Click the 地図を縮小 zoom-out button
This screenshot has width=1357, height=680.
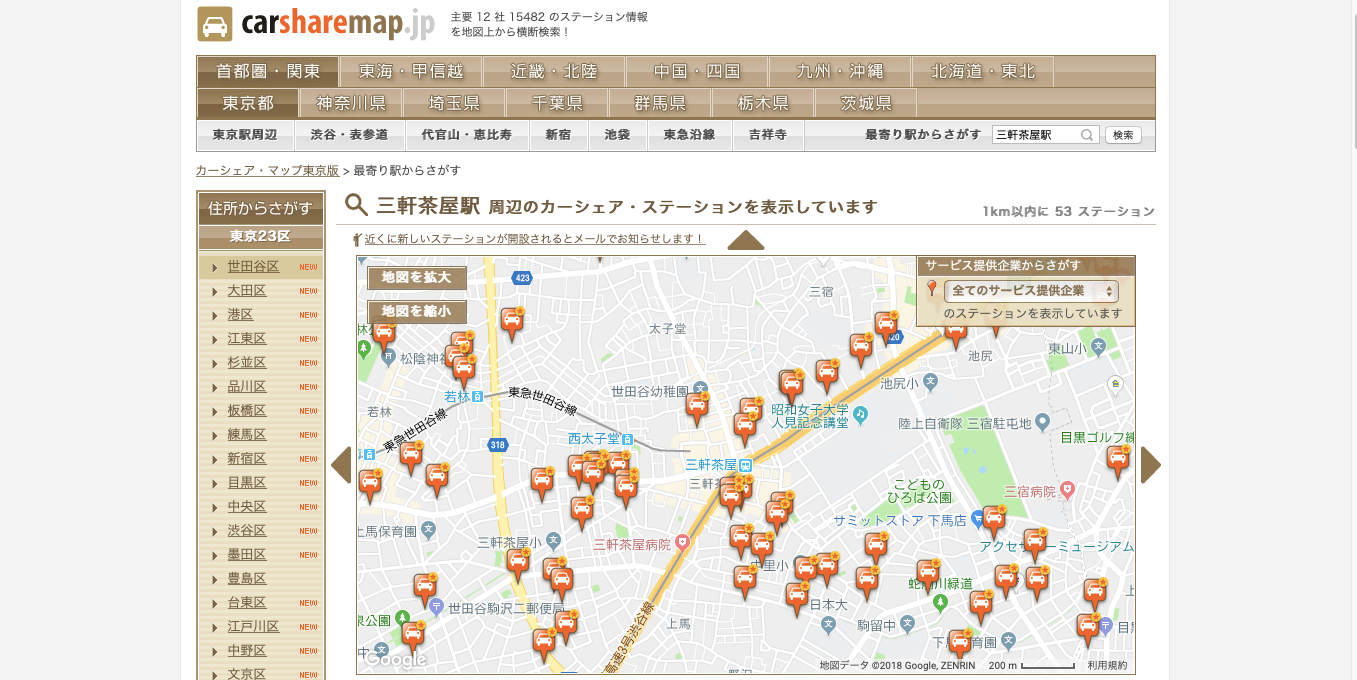pyautogui.click(x=417, y=311)
